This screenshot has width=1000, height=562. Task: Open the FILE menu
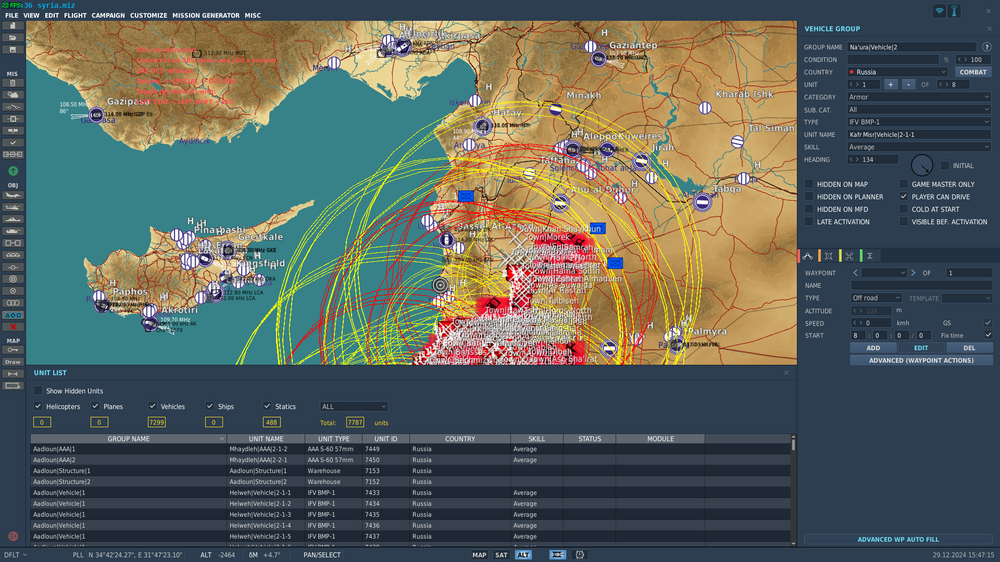pyautogui.click(x=11, y=15)
